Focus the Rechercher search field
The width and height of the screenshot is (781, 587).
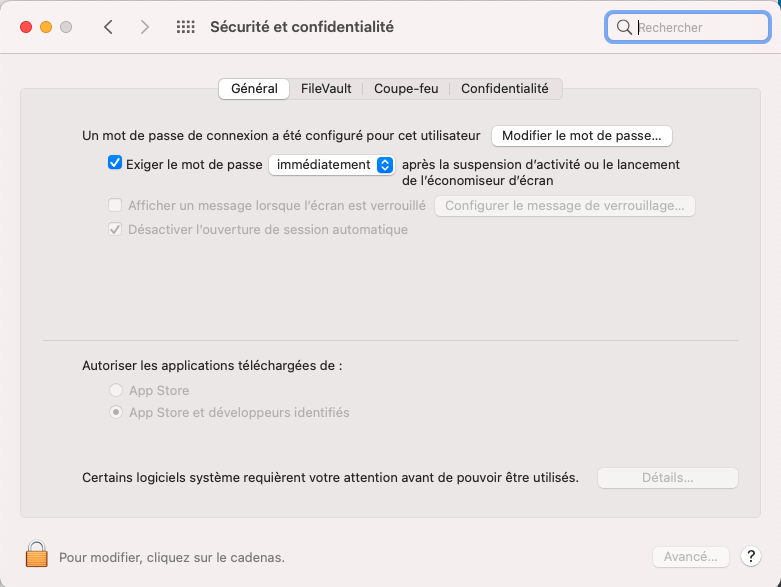pos(688,27)
